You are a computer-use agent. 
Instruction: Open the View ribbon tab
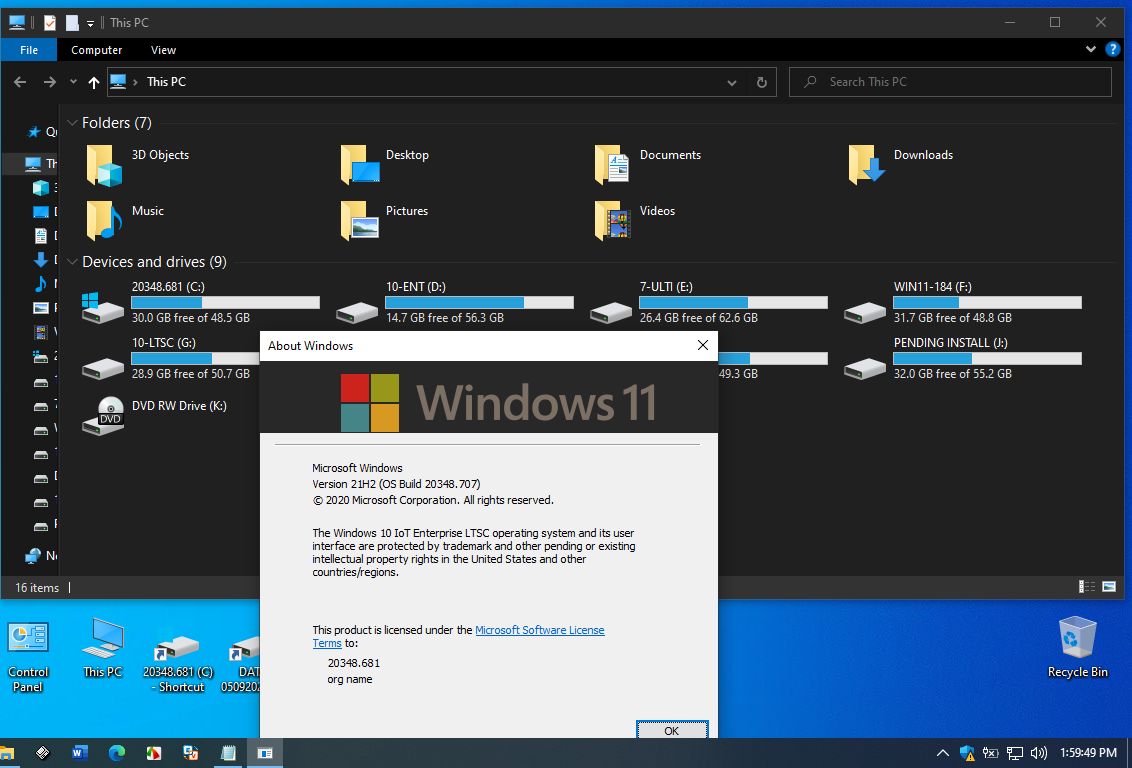[163, 50]
